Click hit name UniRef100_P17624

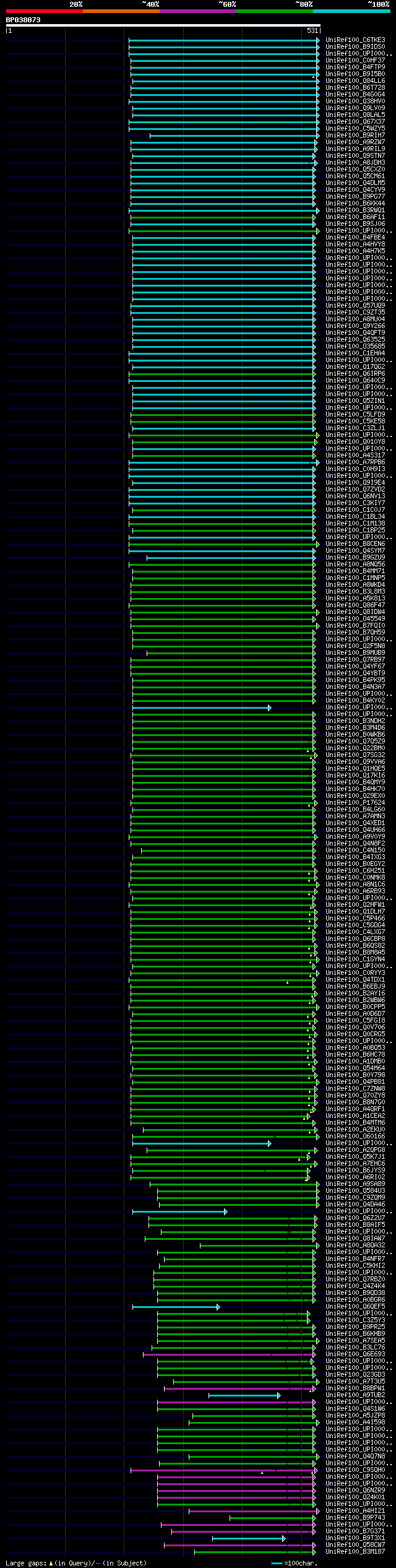355,803
